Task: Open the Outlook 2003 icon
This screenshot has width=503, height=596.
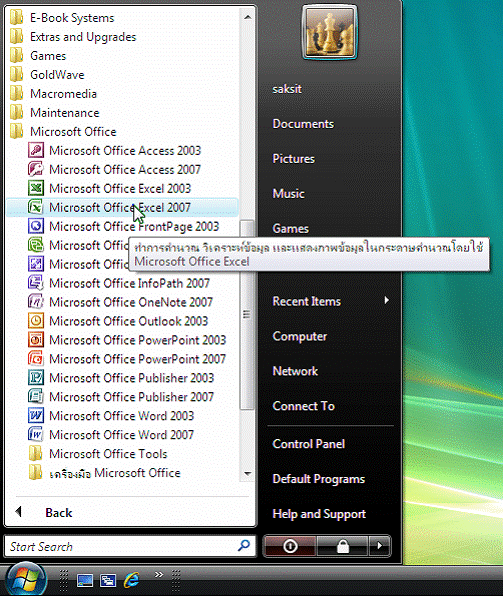Action: 36,321
